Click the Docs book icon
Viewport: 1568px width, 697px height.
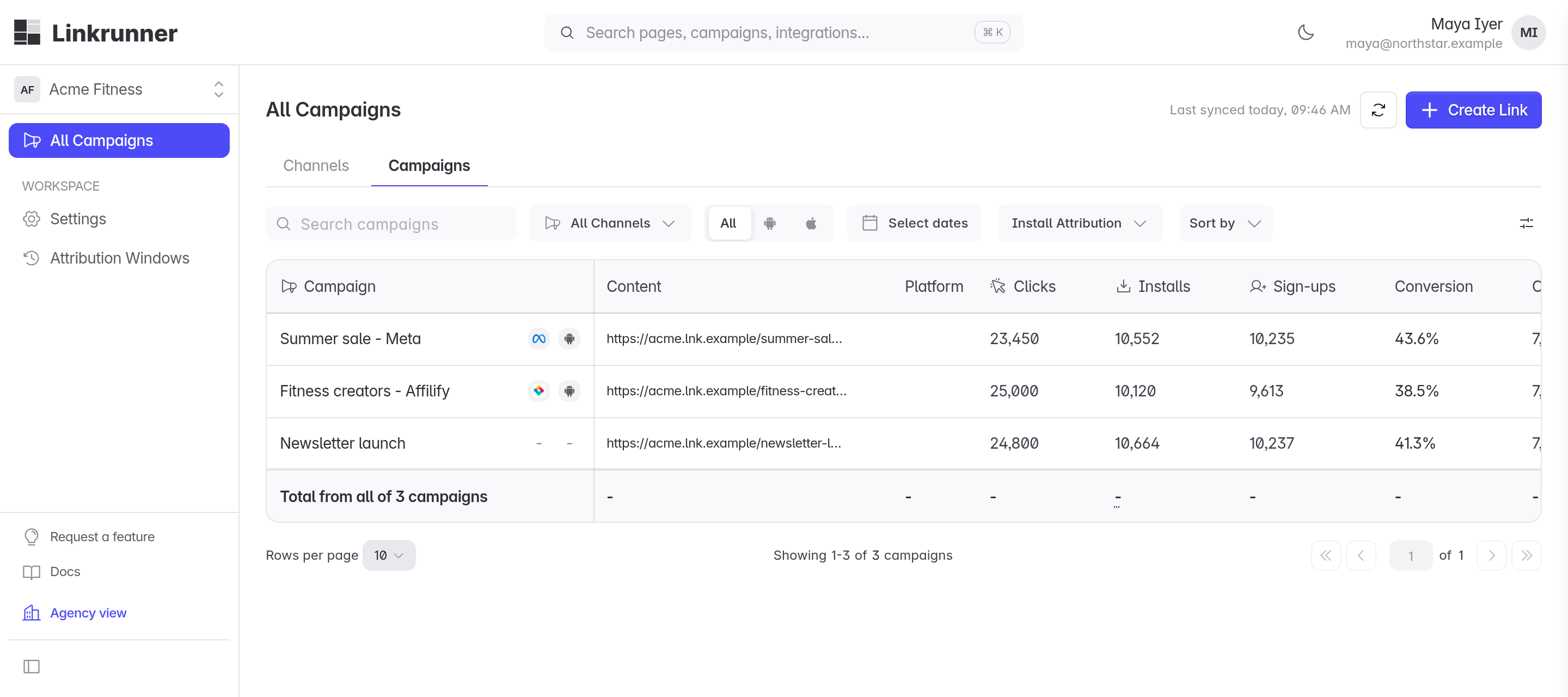pos(32,572)
